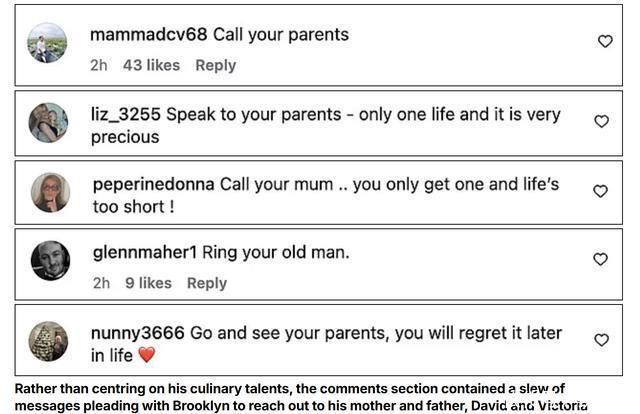640x414 pixels.
Task: Open the mammadcv68 username link
Action: (148, 34)
